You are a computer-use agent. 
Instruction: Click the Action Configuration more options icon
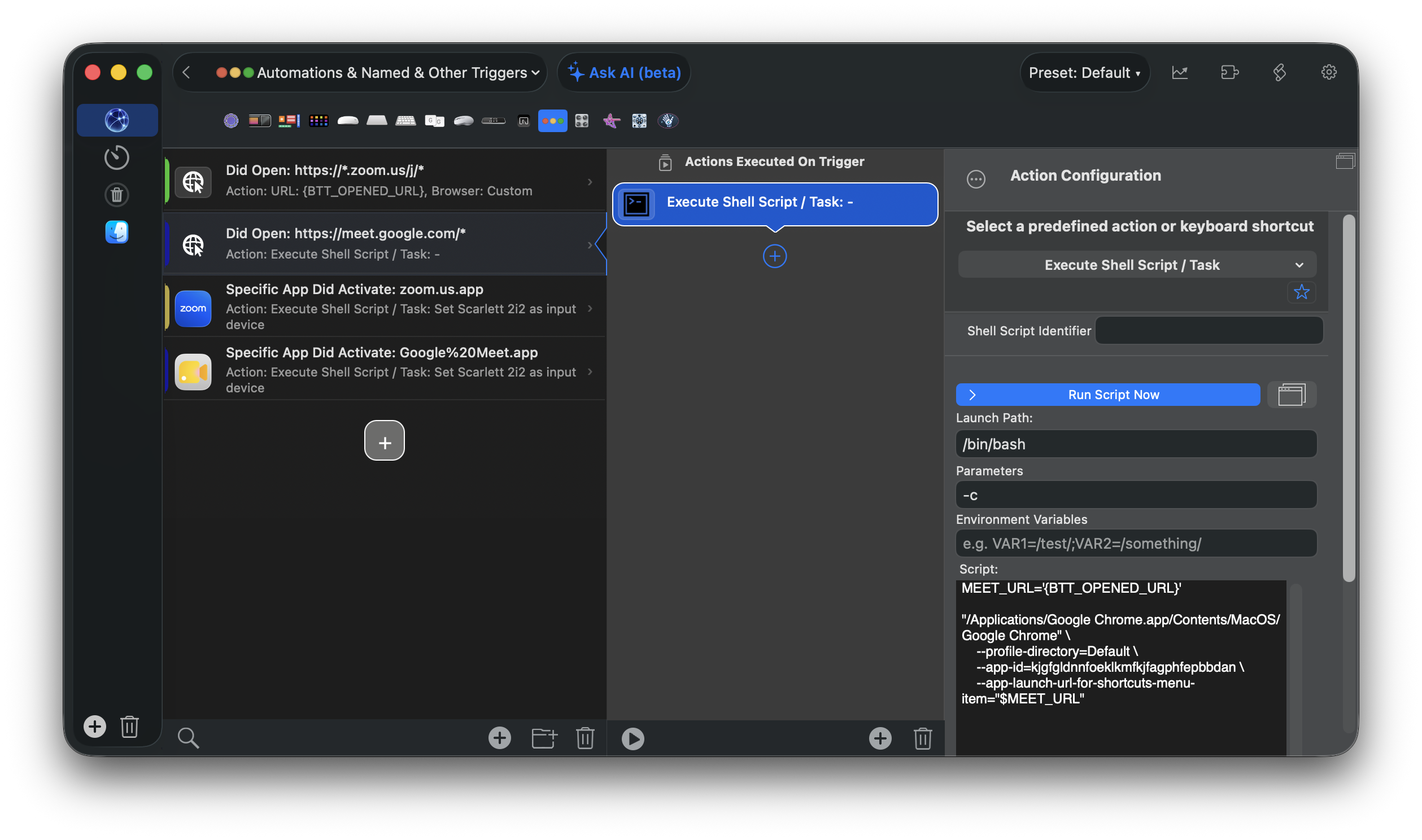[975, 180]
